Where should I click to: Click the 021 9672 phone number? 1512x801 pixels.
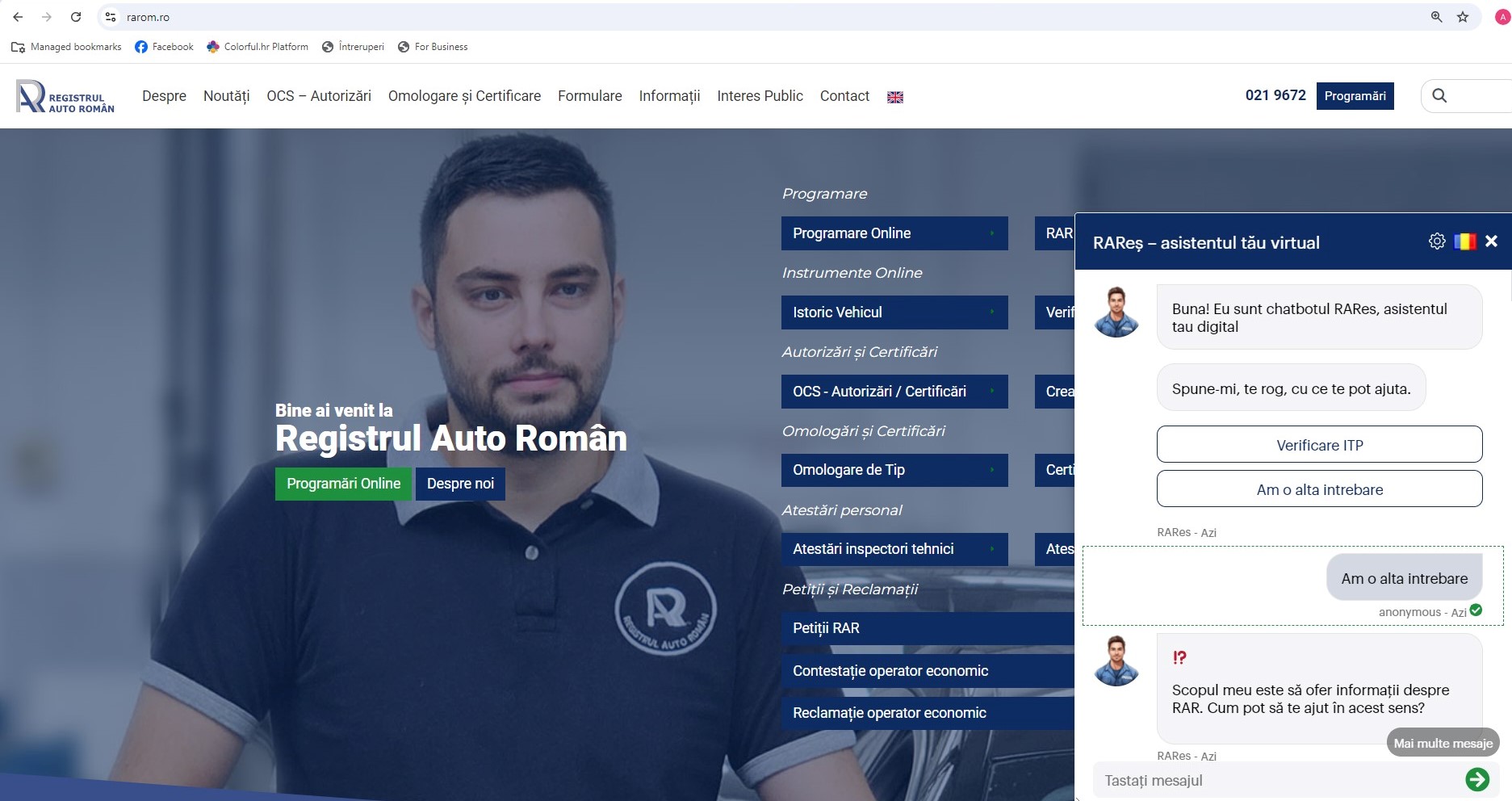pyautogui.click(x=1275, y=95)
